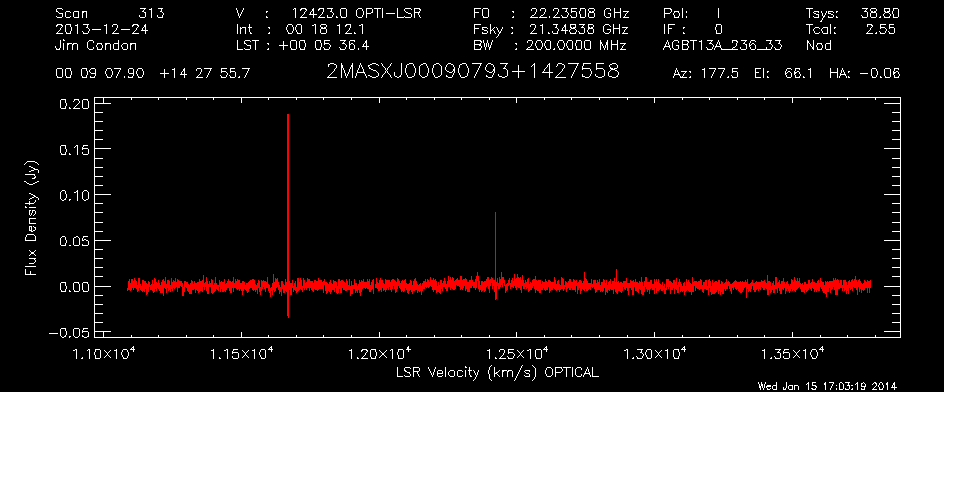The width and height of the screenshot is (962, 490).
Task: Click the IF: 0 label
Action: 693,29
